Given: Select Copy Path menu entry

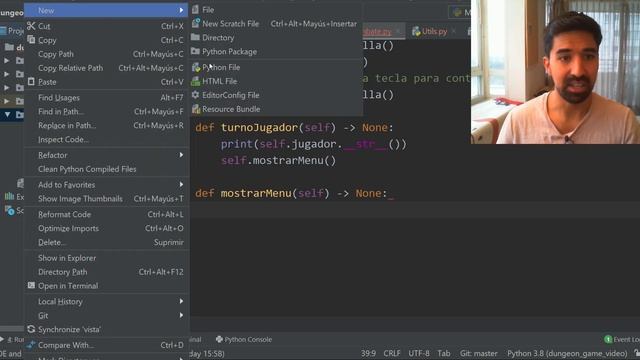Looking at the screenshot, I should tap(106, 54).
